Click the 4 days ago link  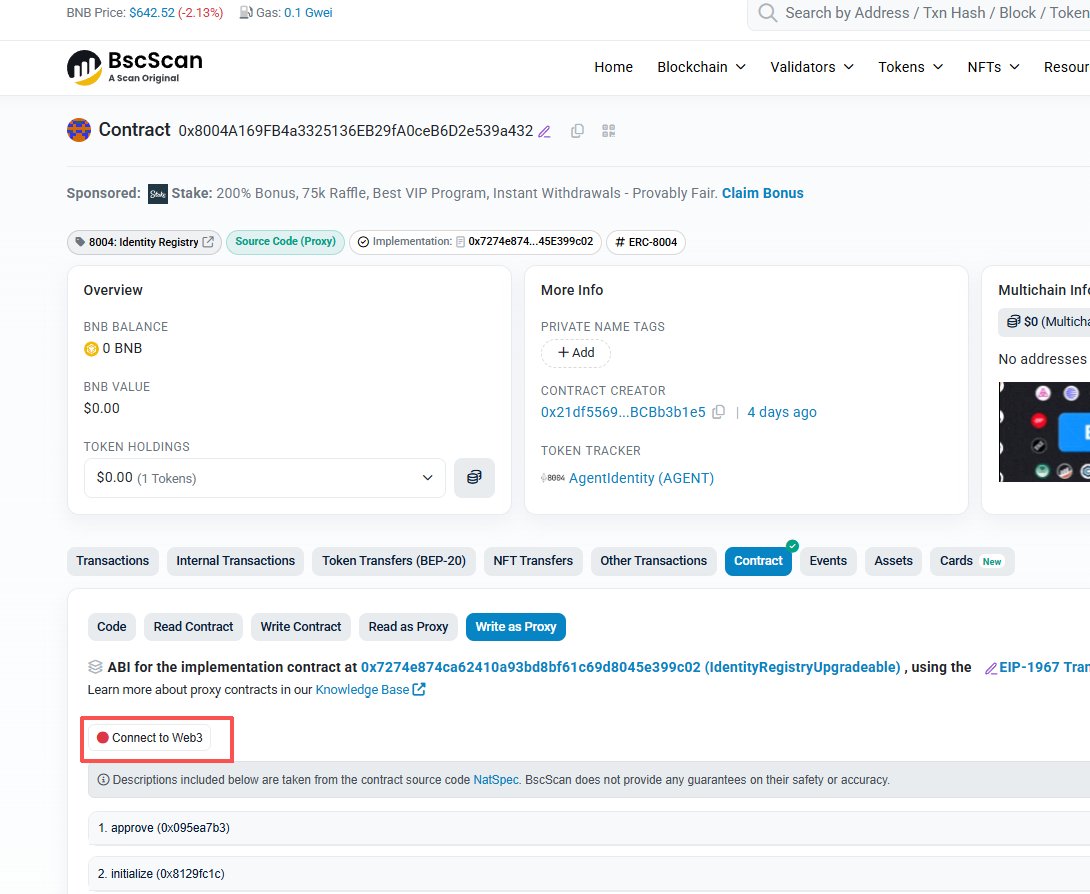tap(782, 412)
